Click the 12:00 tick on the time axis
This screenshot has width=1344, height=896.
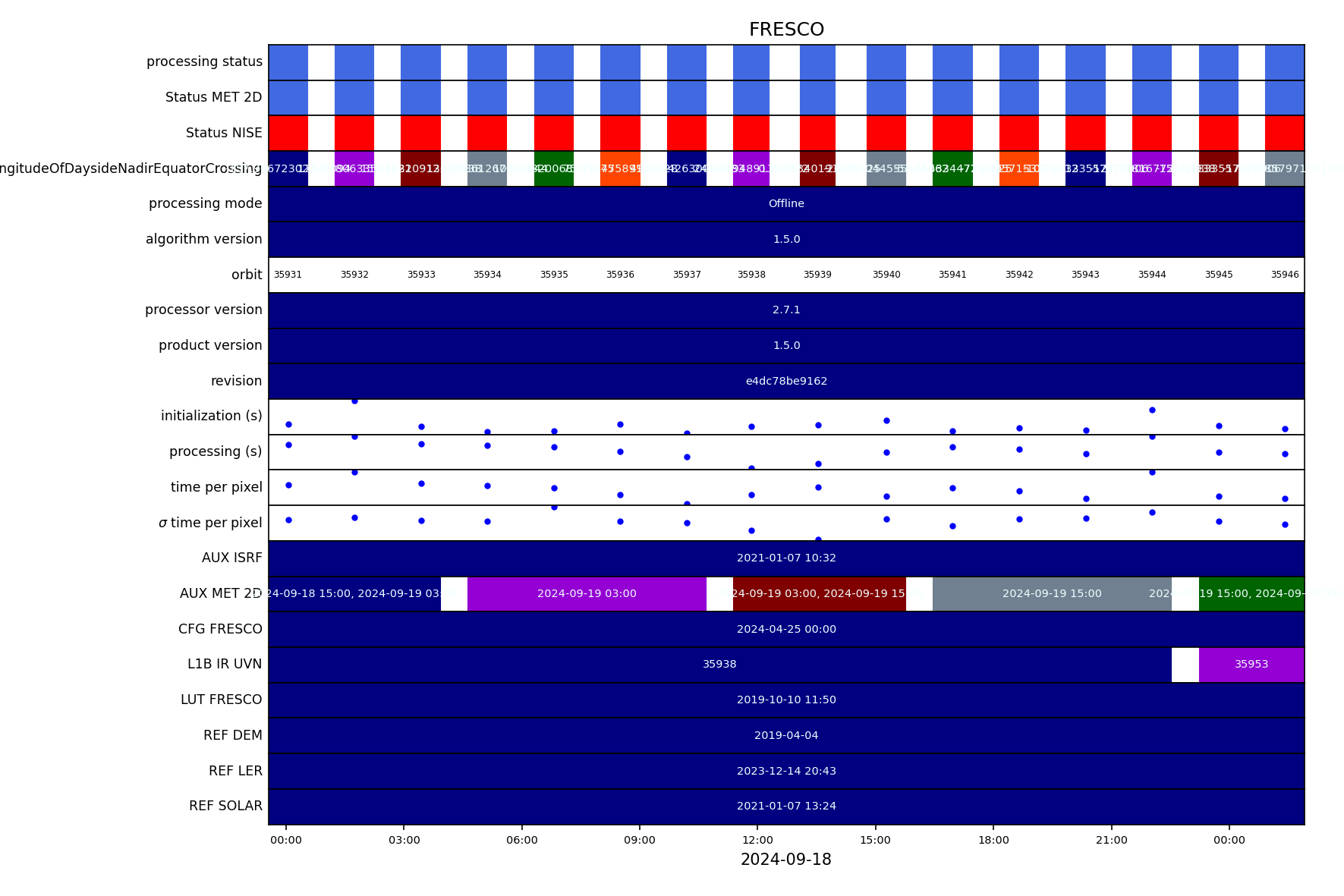pyautogui.click(x=757, y=840)
